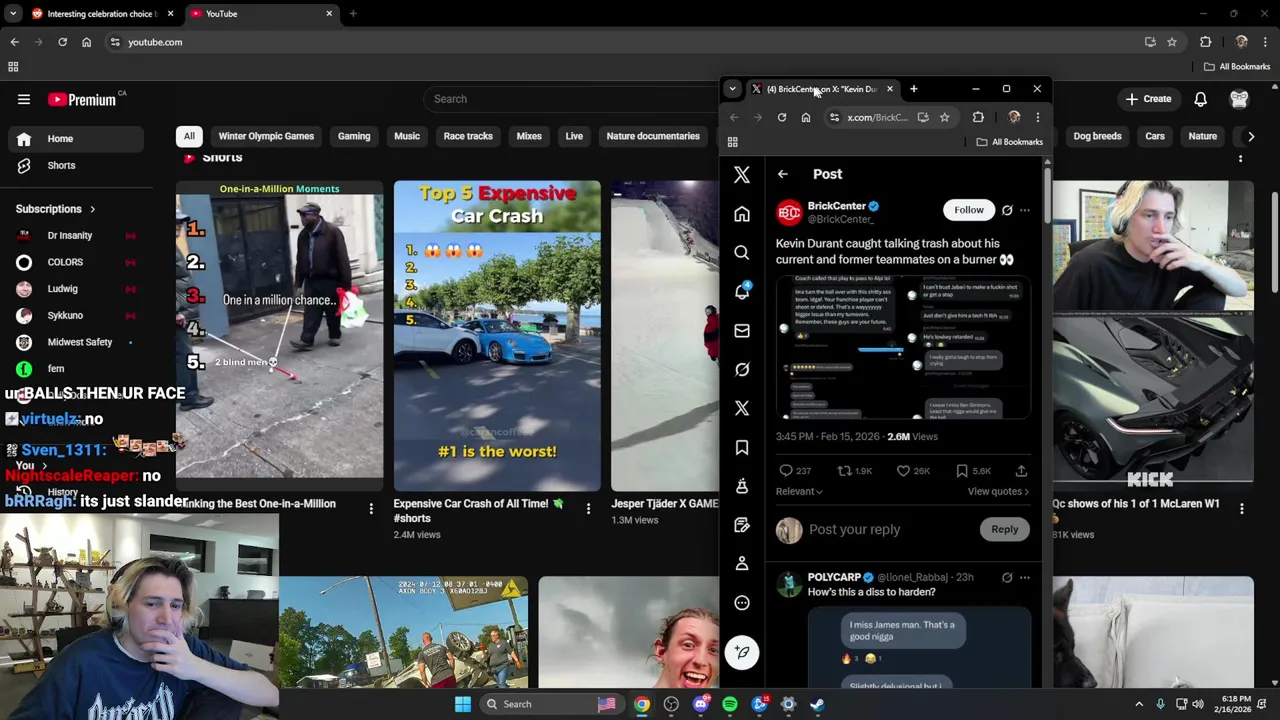Select Nature documentaries filter chip
Viewport: 1280px width, 720px height.
point(653,136)
